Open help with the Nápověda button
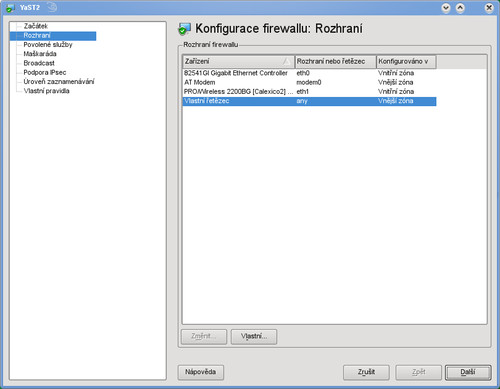Viewport: 500px width, 389px height. (x=201, y=372)
